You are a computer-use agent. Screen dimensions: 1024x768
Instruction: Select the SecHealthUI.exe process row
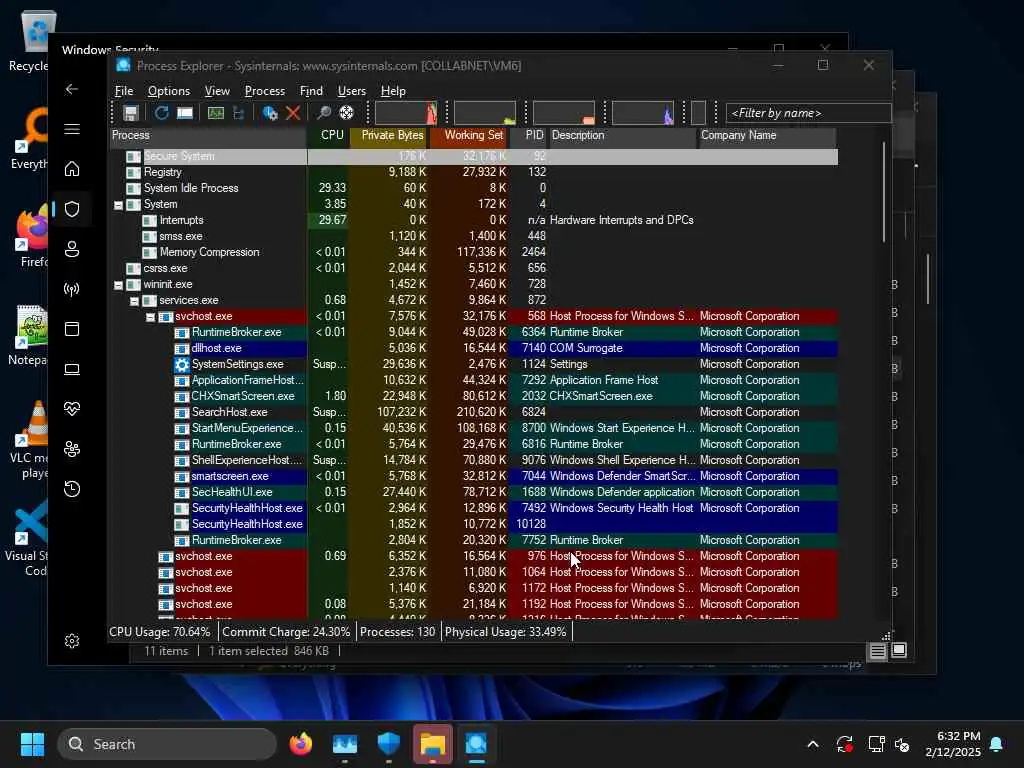(x=473, y=492)
